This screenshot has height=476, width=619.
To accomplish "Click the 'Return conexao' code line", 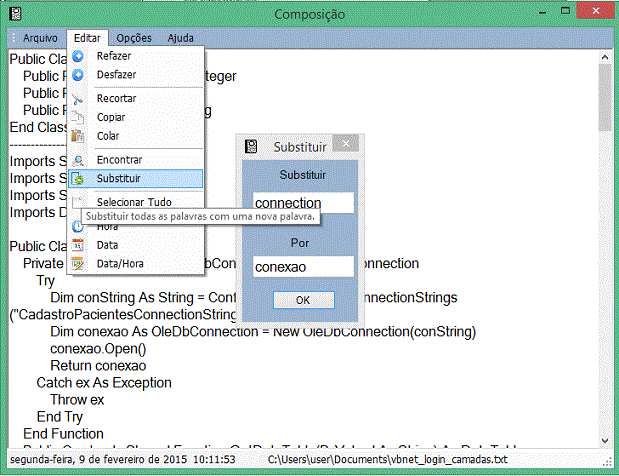I will (98, 366).
